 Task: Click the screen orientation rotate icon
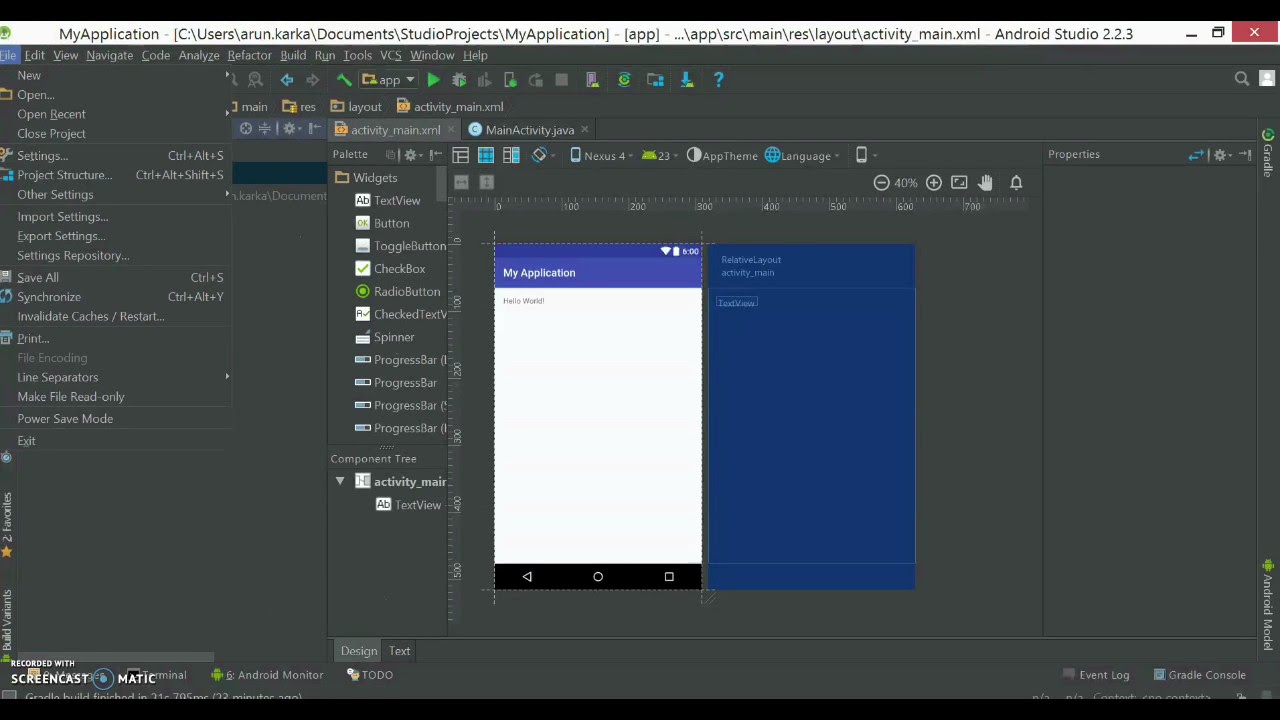541,155
